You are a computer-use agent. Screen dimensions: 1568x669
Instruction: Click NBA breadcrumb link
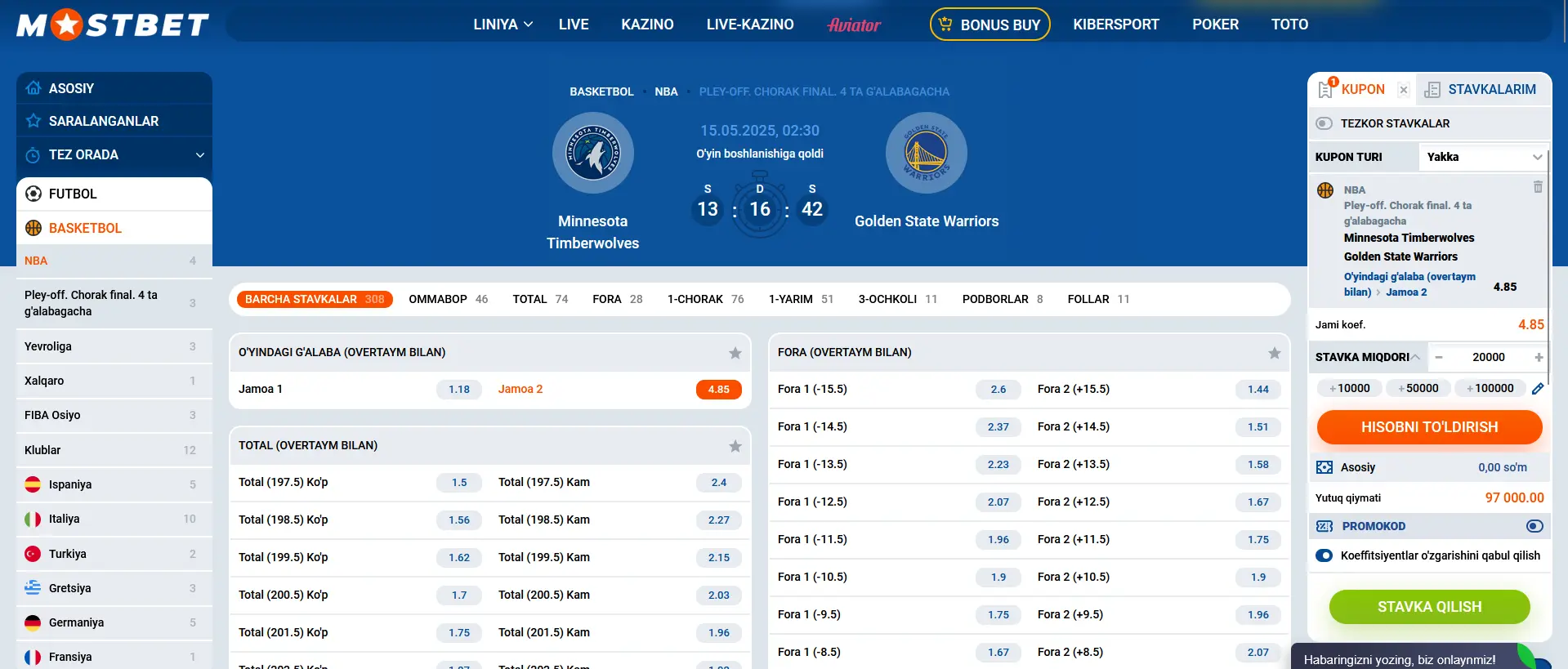click(x=666, y=91)
